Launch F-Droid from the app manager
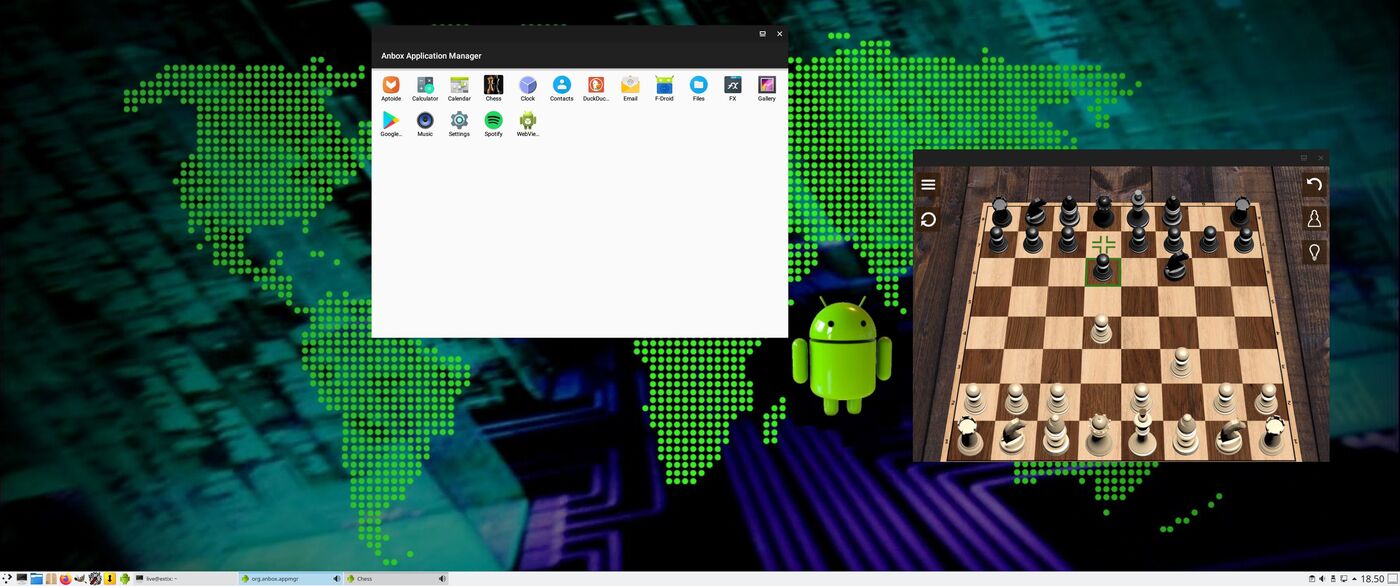 click(x=664, y=86)
